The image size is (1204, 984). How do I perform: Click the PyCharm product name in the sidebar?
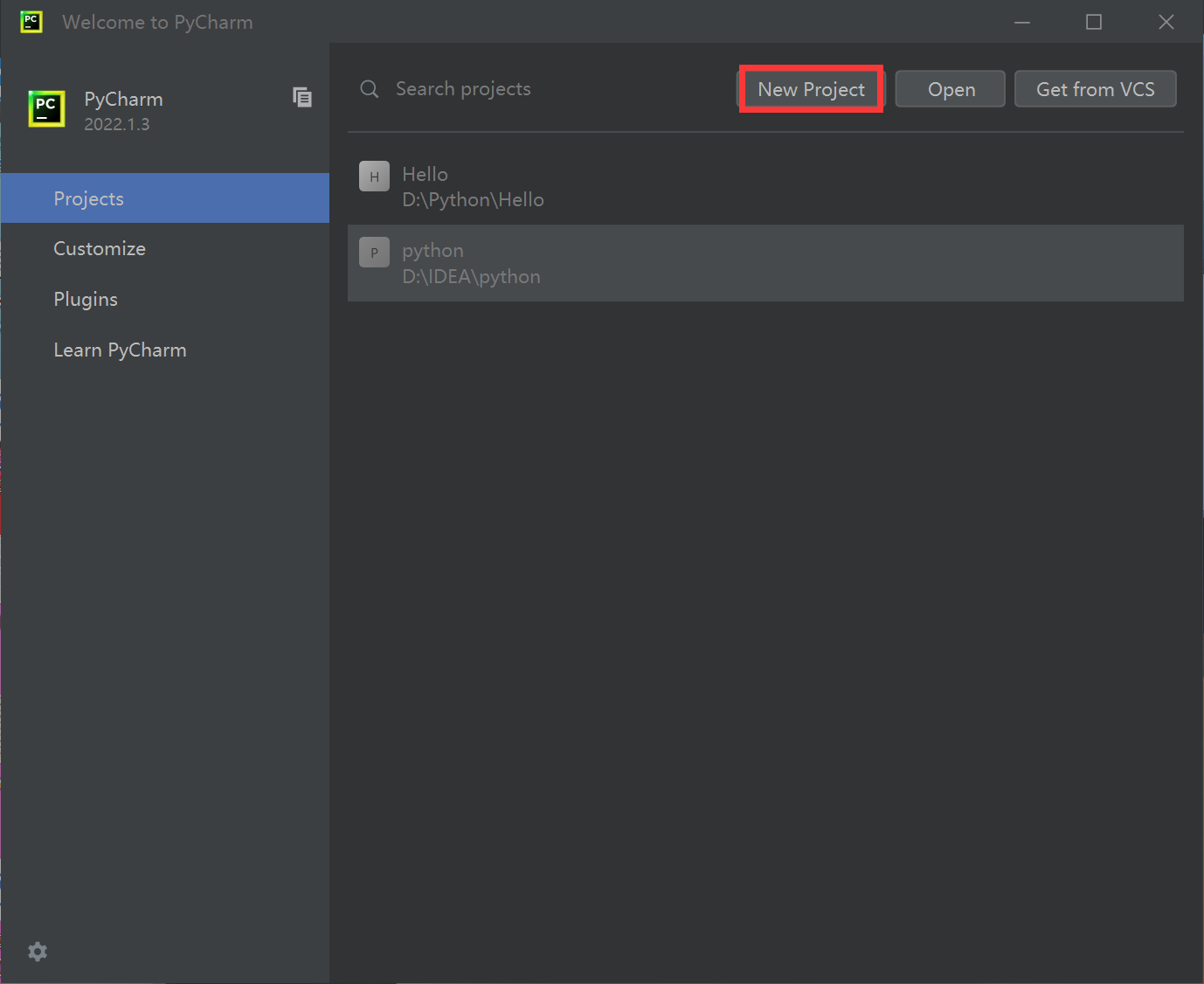[x=123, y=100]
